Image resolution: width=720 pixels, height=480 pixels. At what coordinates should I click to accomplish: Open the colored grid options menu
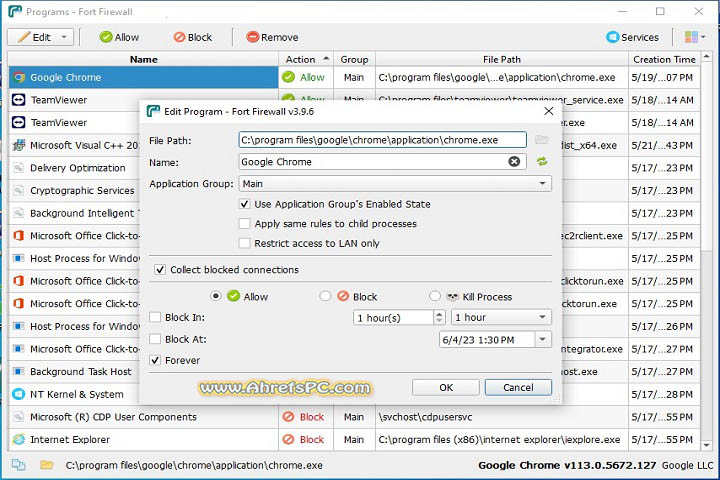point(694,37)
